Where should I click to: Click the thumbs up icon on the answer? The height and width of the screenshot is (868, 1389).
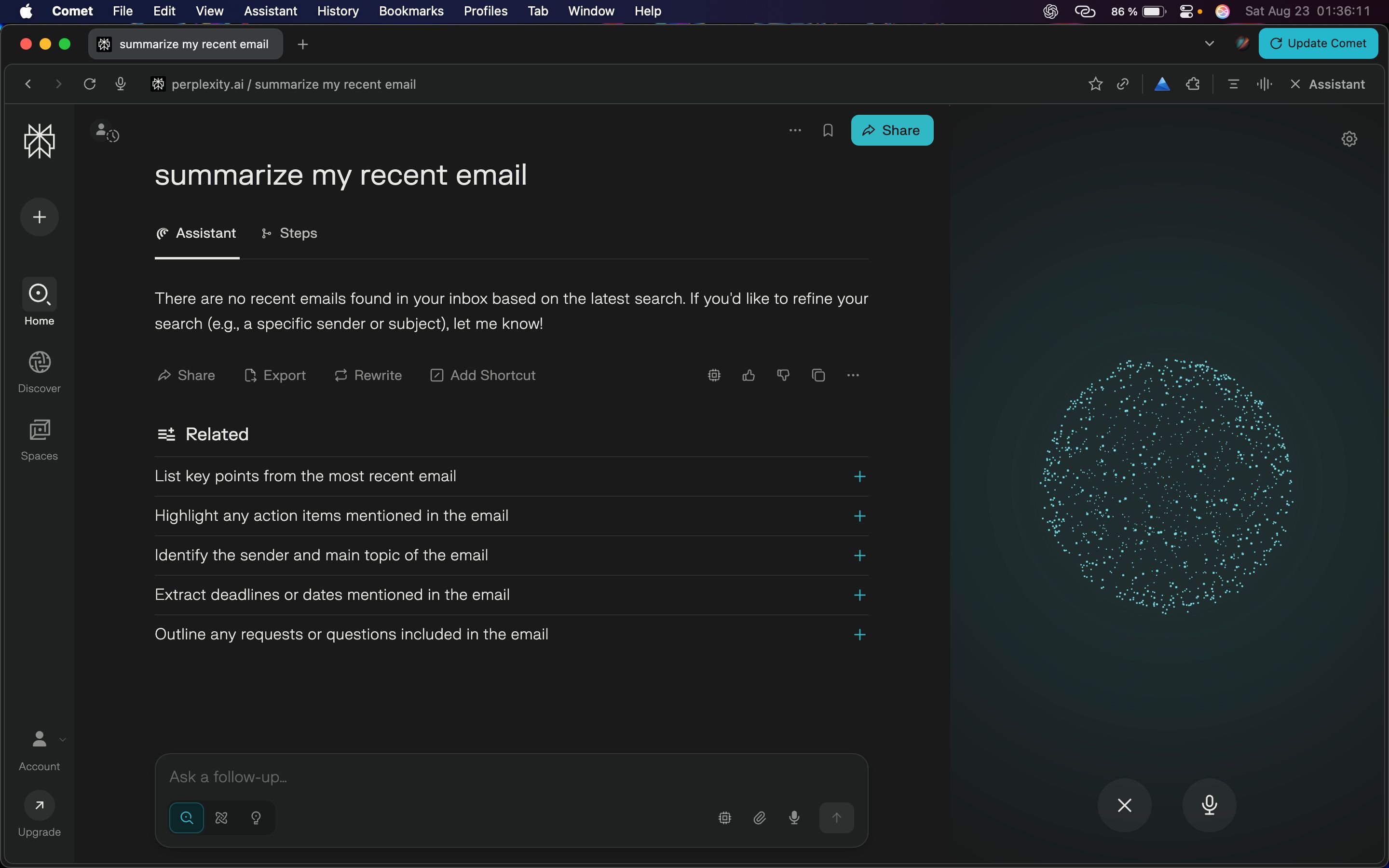pos(749,376)
